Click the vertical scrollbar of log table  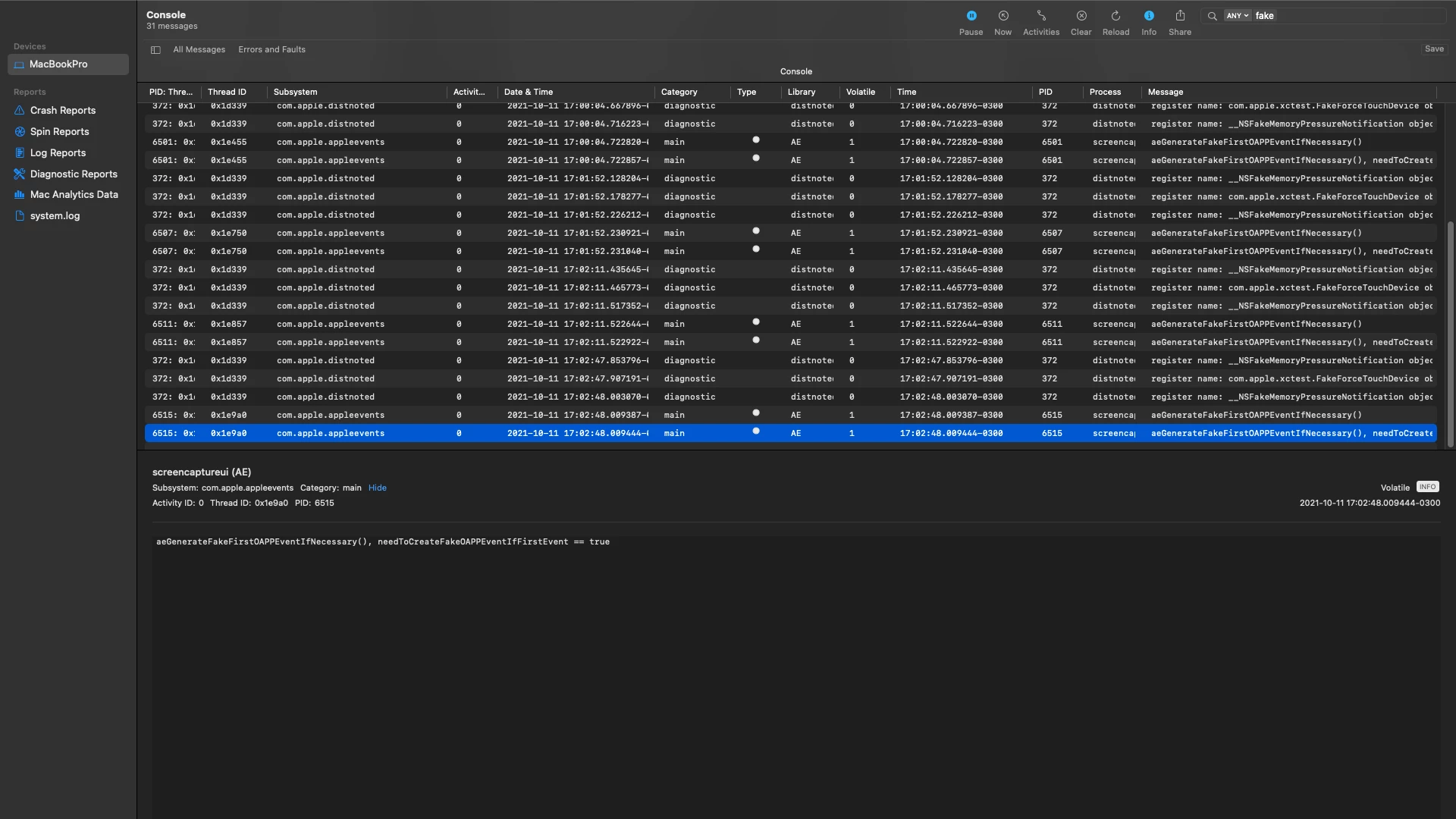[x=1450, y=334]
